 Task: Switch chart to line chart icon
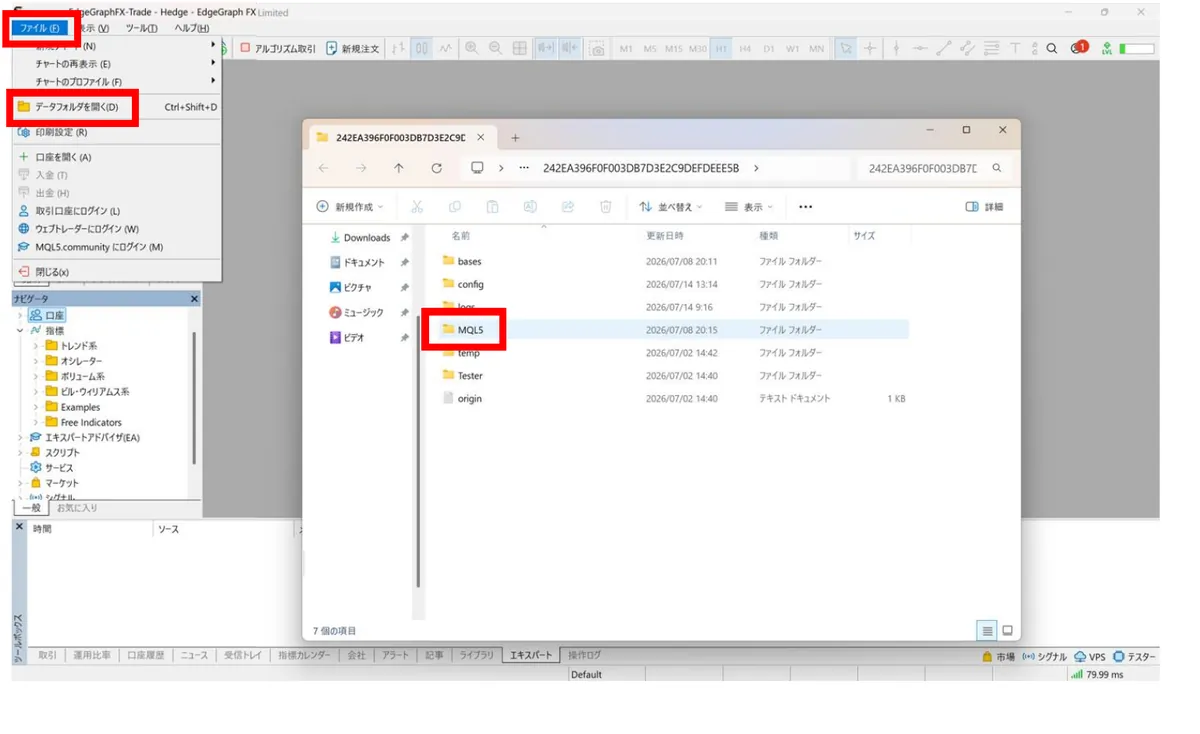click(446, 48)
